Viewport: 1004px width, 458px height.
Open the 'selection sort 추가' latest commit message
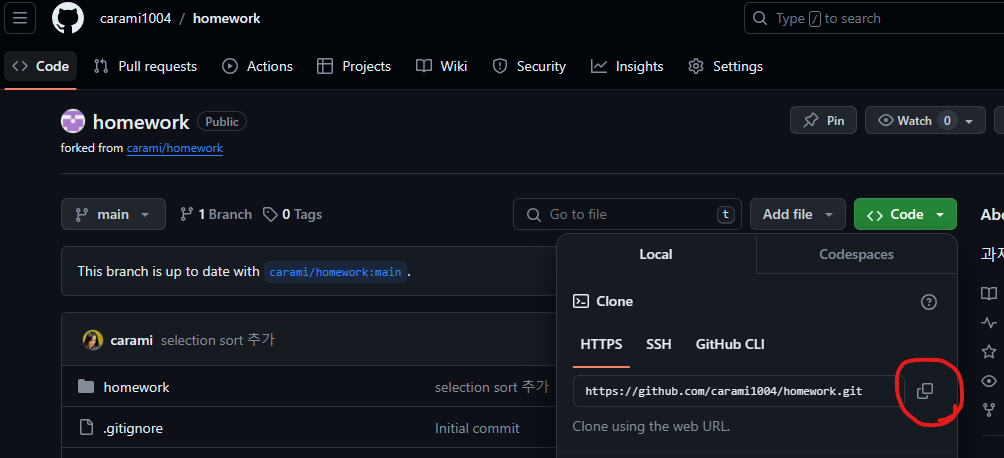(218, 340)
